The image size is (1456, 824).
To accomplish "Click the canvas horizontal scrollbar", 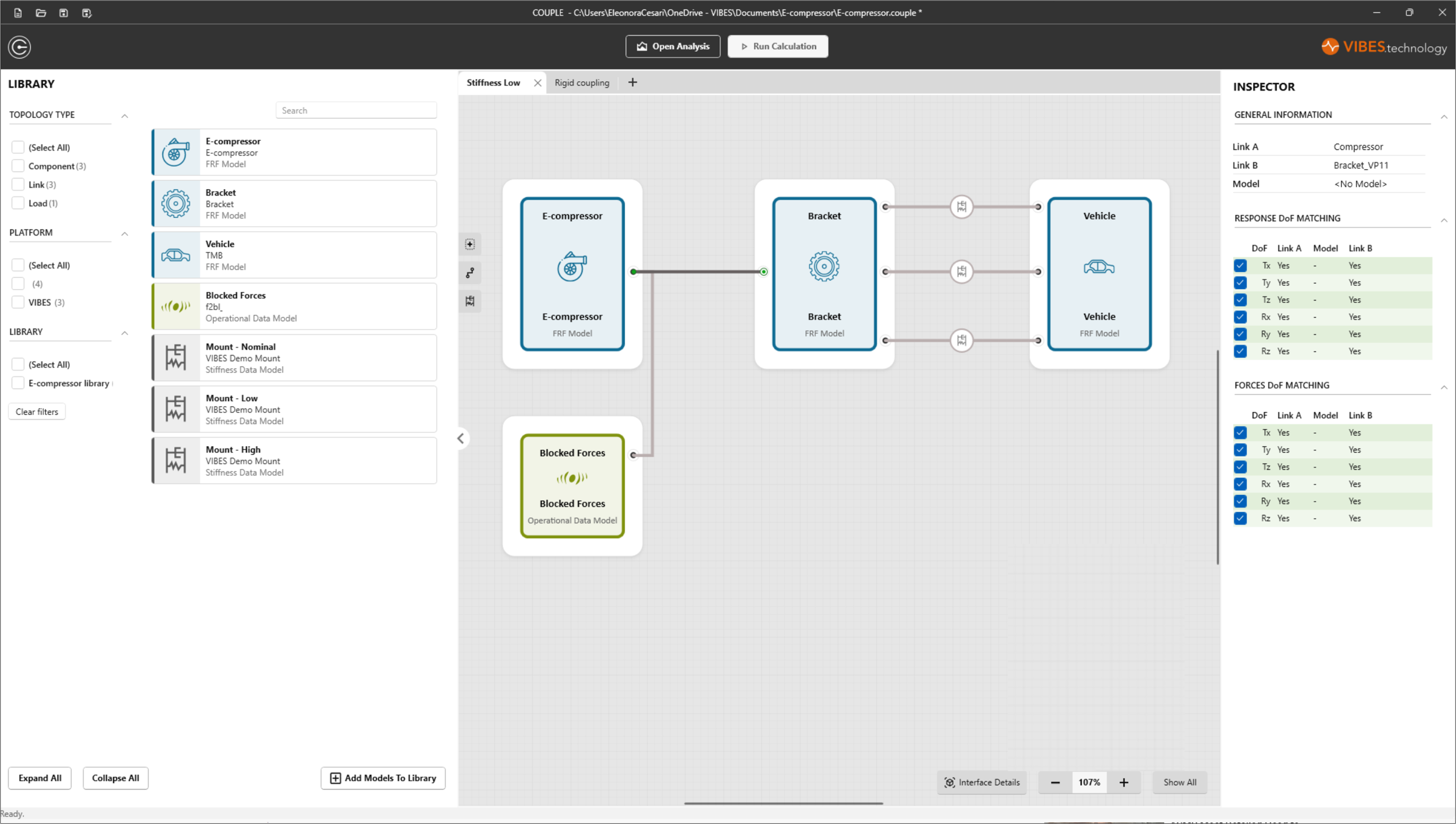I will point(783,803).
